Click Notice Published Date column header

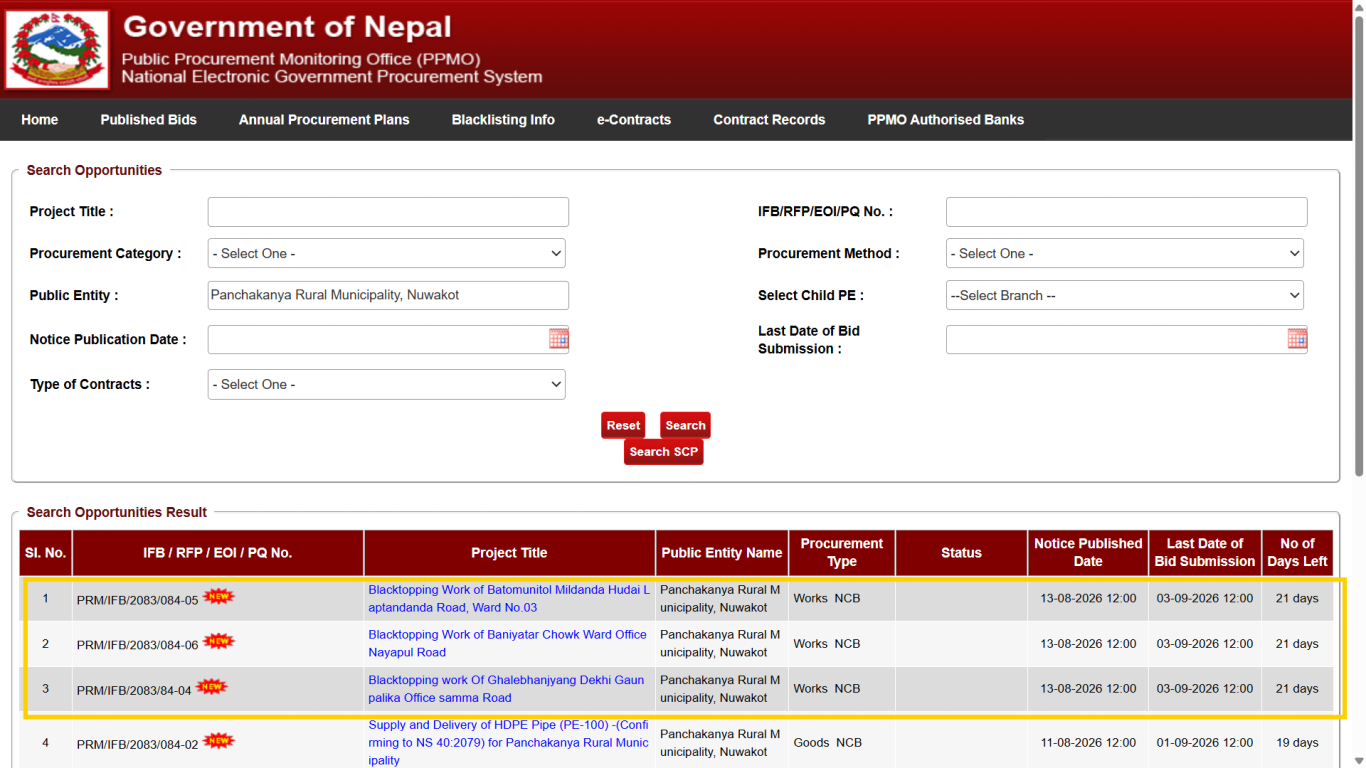1088,553
